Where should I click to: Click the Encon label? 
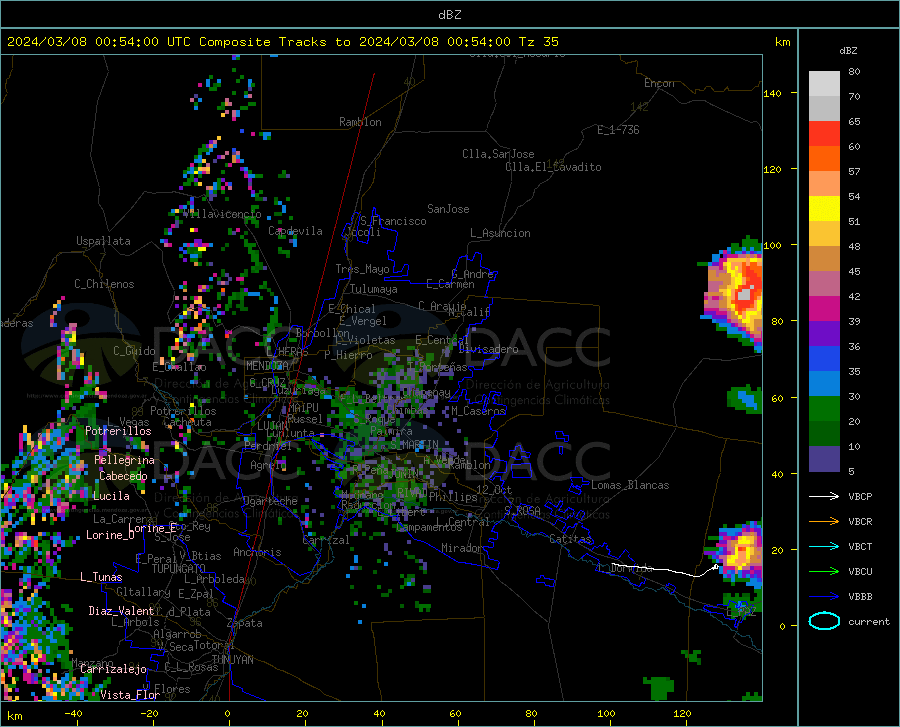click(x=659, y=83)
